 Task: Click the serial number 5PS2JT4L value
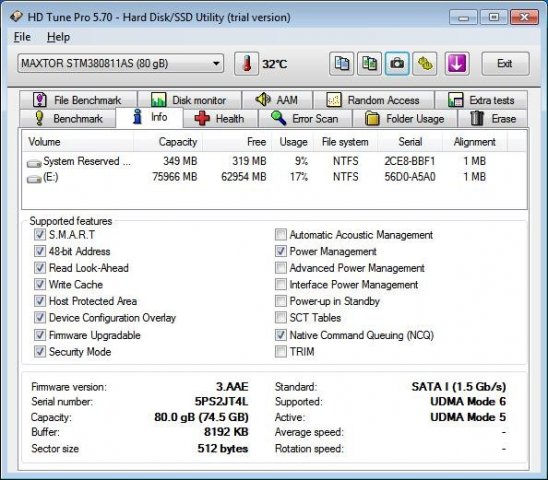[221, 402]
